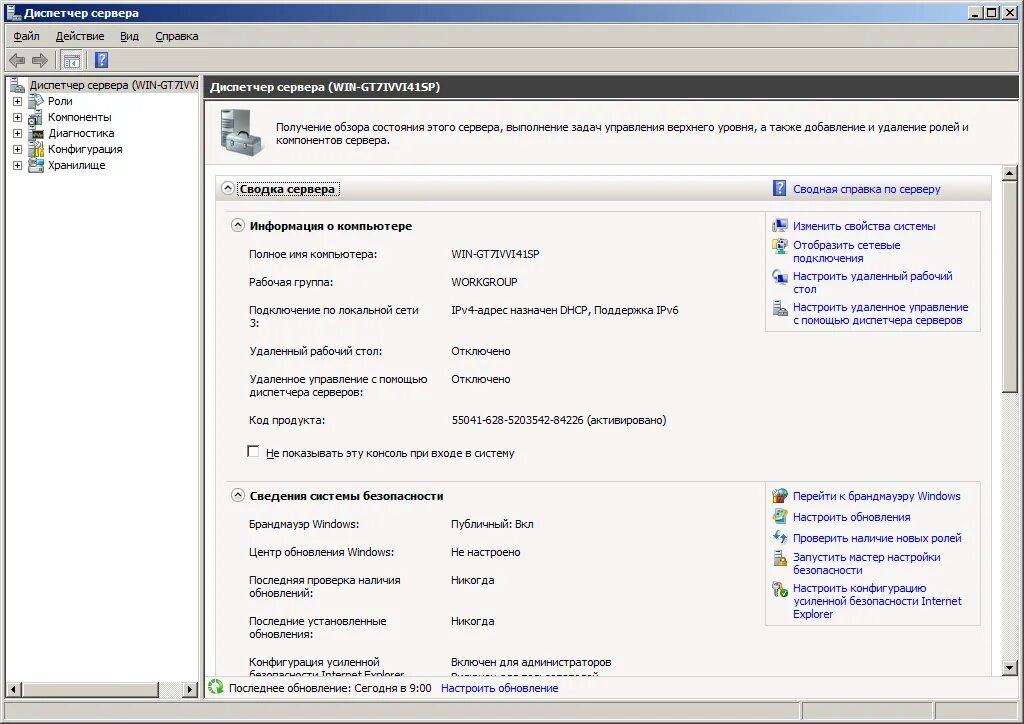Click the firewall icon beside Перейти к брандмауэру Windows

(x=780, y=496)
